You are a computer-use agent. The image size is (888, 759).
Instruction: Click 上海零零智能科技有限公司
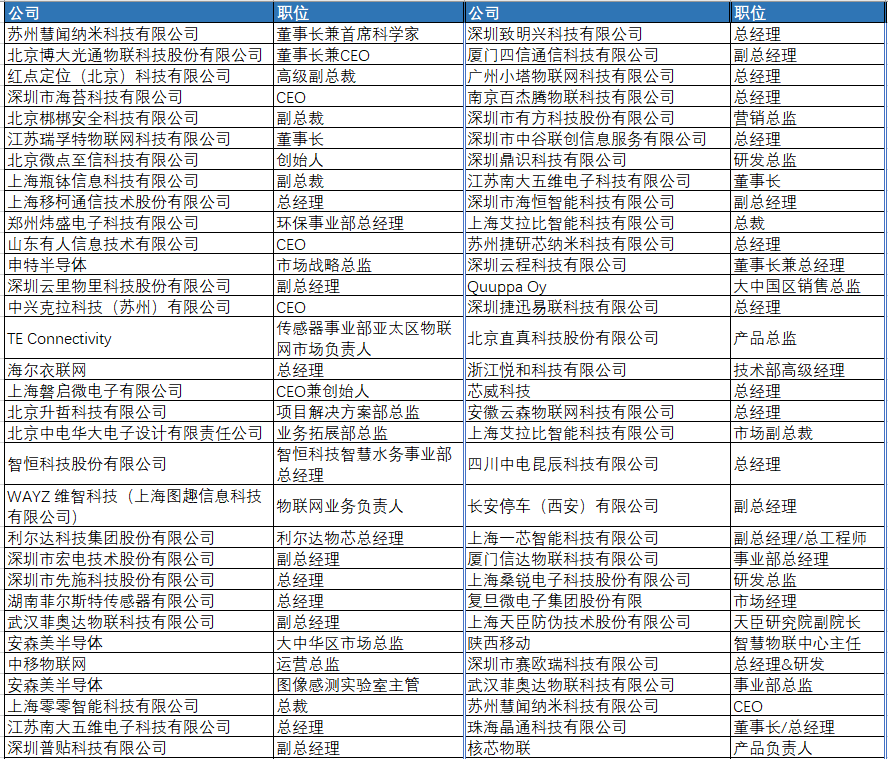coord(138,706)
